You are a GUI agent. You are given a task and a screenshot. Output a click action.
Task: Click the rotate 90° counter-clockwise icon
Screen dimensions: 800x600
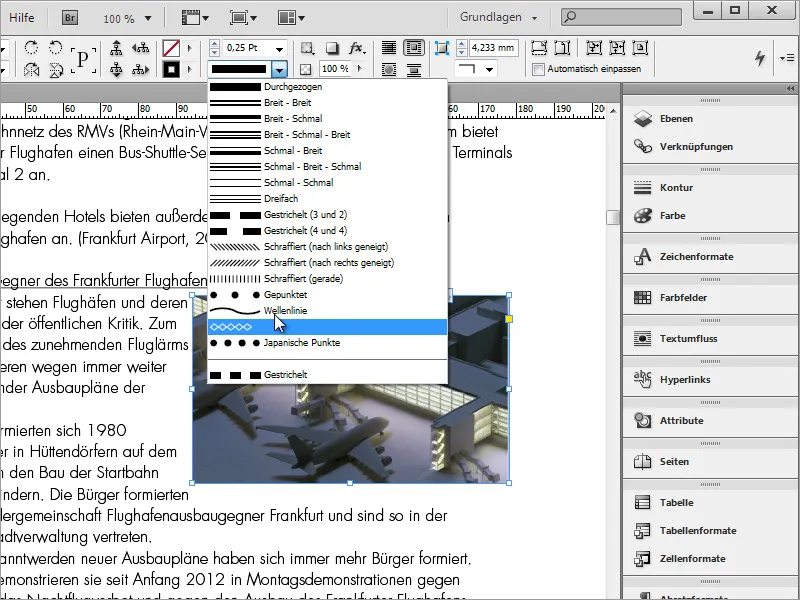56,47
